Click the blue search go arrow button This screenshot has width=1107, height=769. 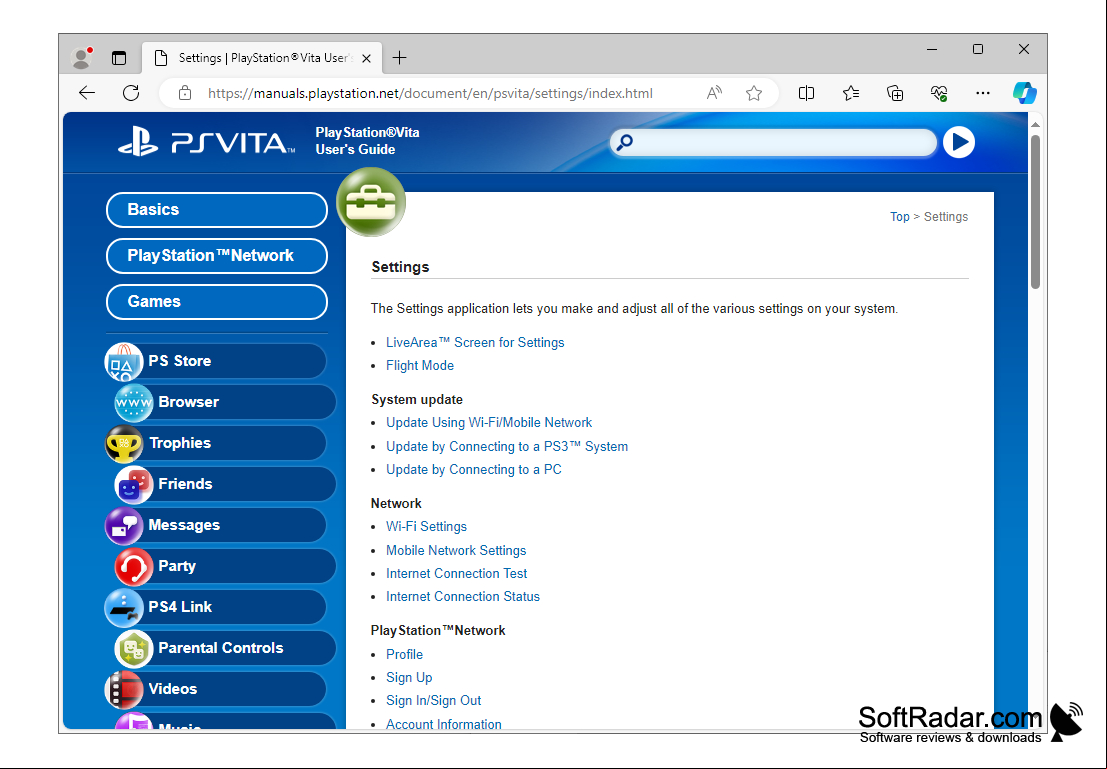(x=959, y=143)
